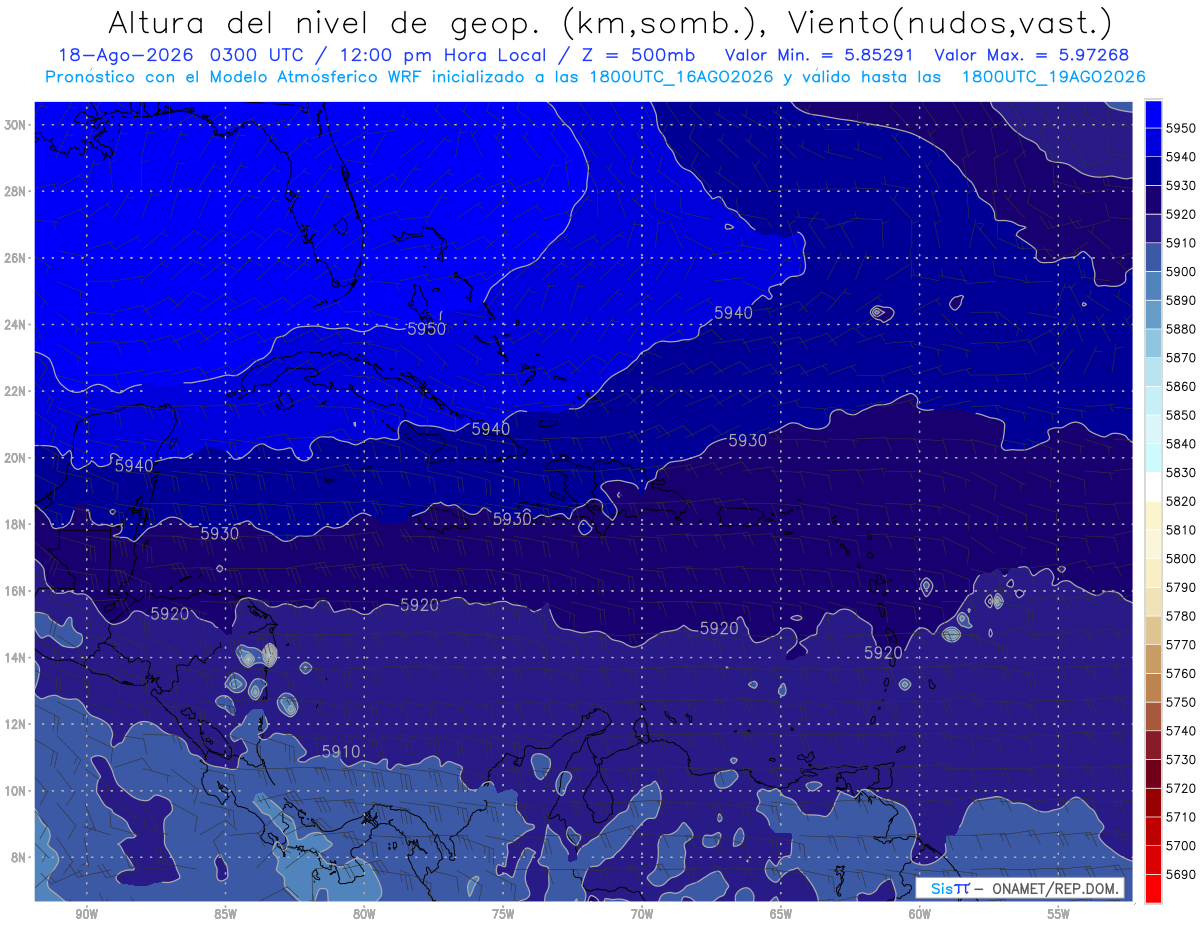Click the 70W longitude axis label
The width and height of the screenshot is (1200, 927).
click(x=642, y=914)
